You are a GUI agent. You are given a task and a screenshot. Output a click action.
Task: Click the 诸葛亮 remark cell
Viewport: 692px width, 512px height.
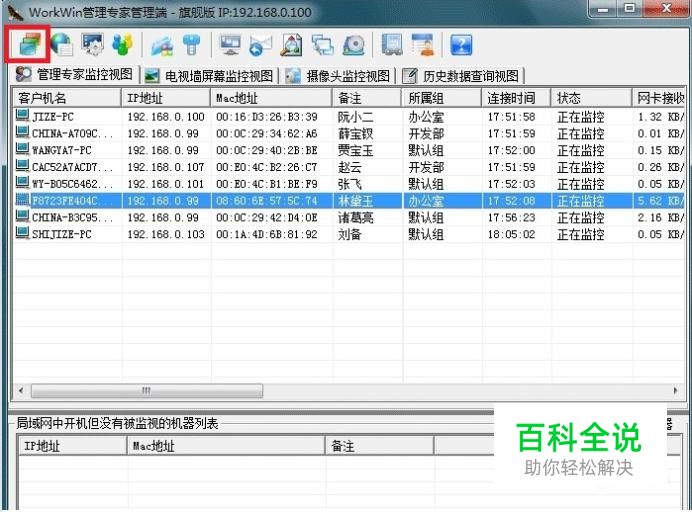[355, 218]
